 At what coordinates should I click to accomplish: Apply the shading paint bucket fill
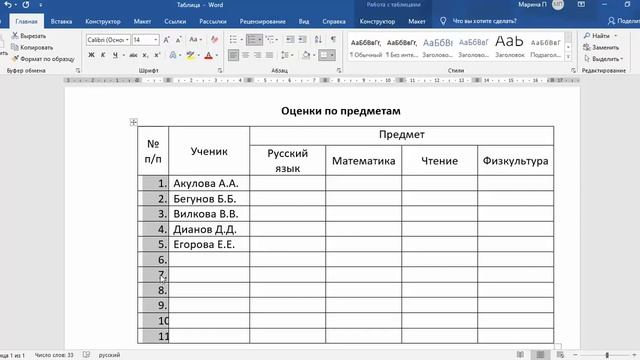[306, 55]
